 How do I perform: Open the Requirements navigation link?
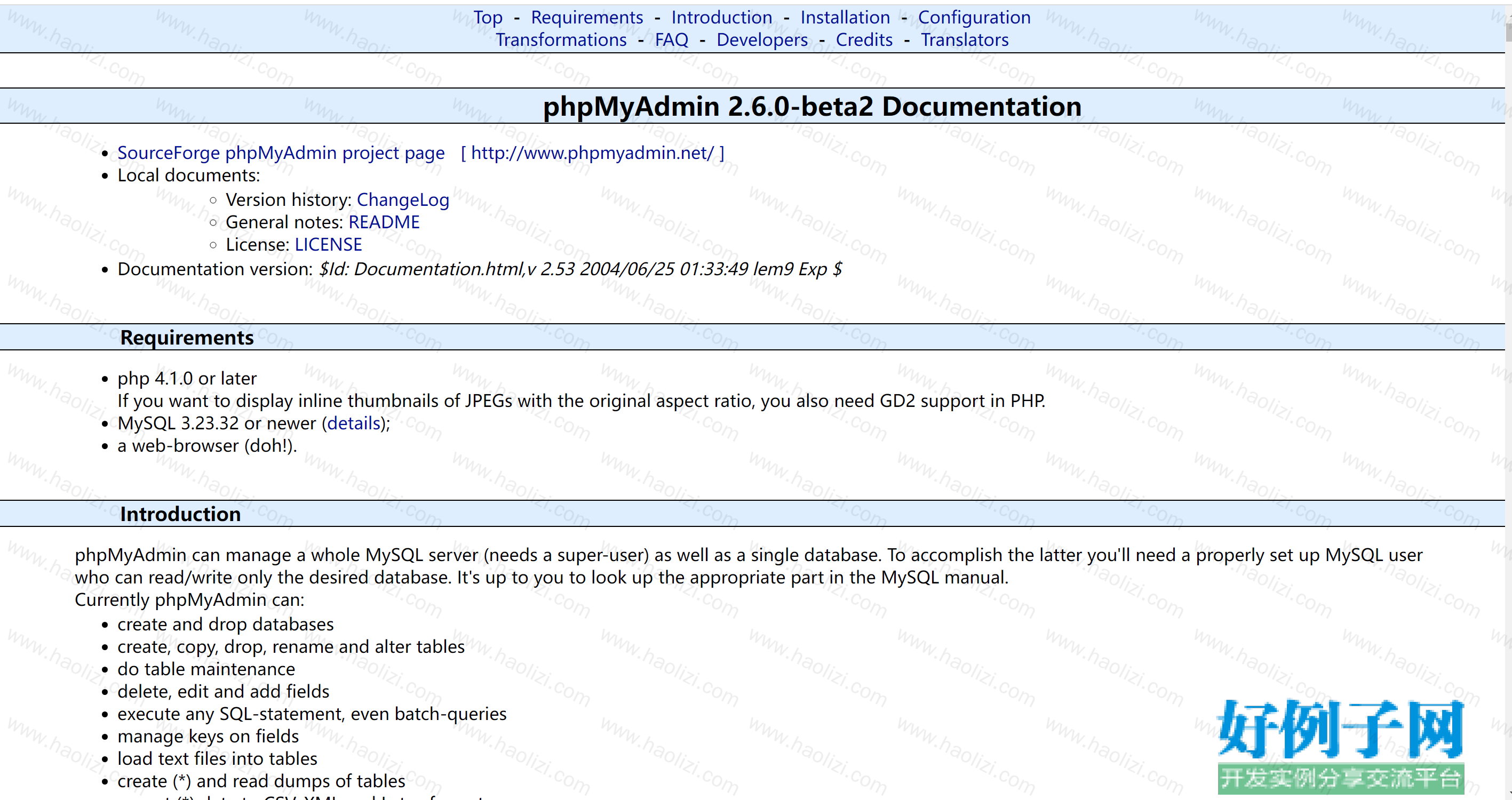click(x=587, y=18)
